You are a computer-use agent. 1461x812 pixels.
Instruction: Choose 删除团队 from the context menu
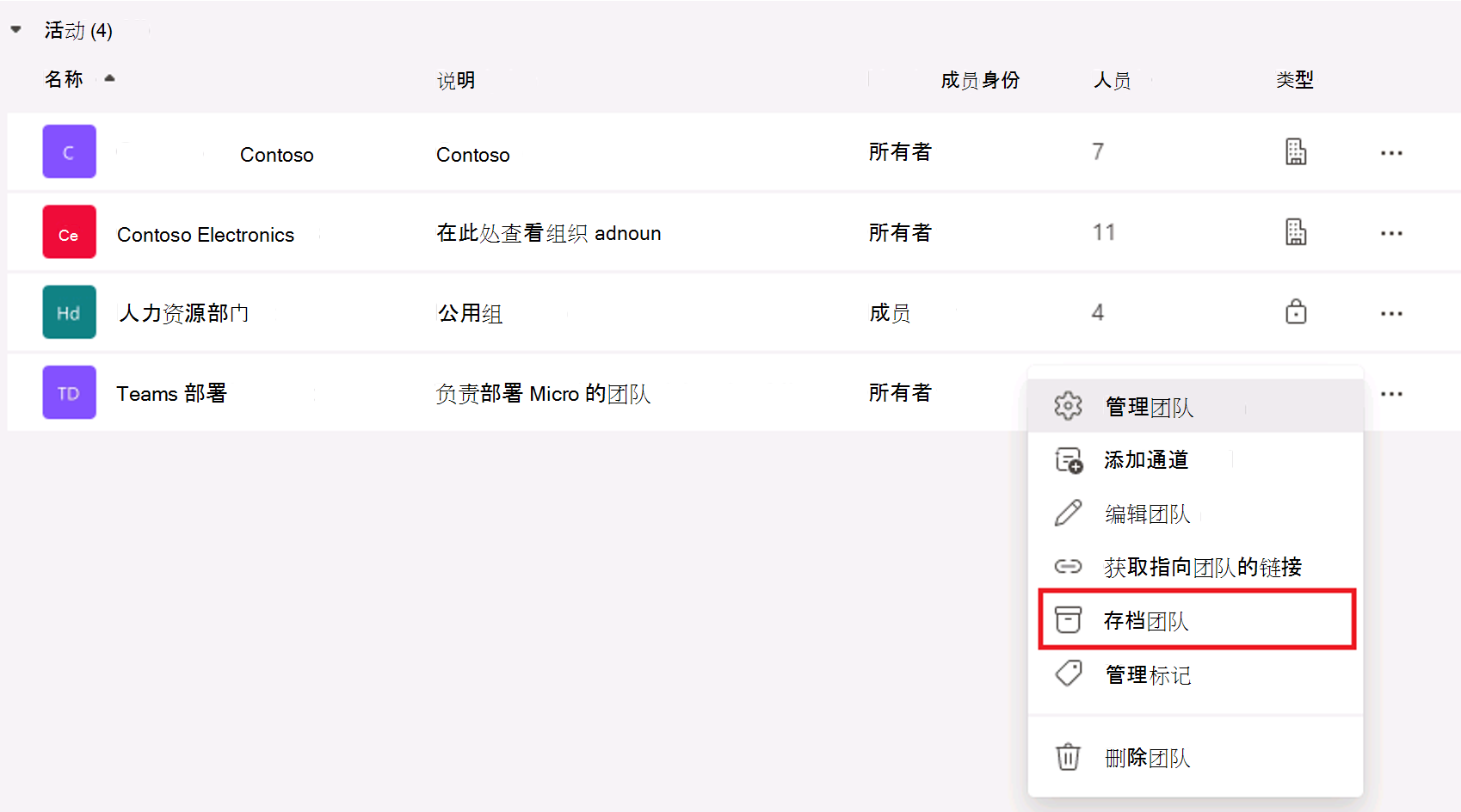pos(1195,758)
